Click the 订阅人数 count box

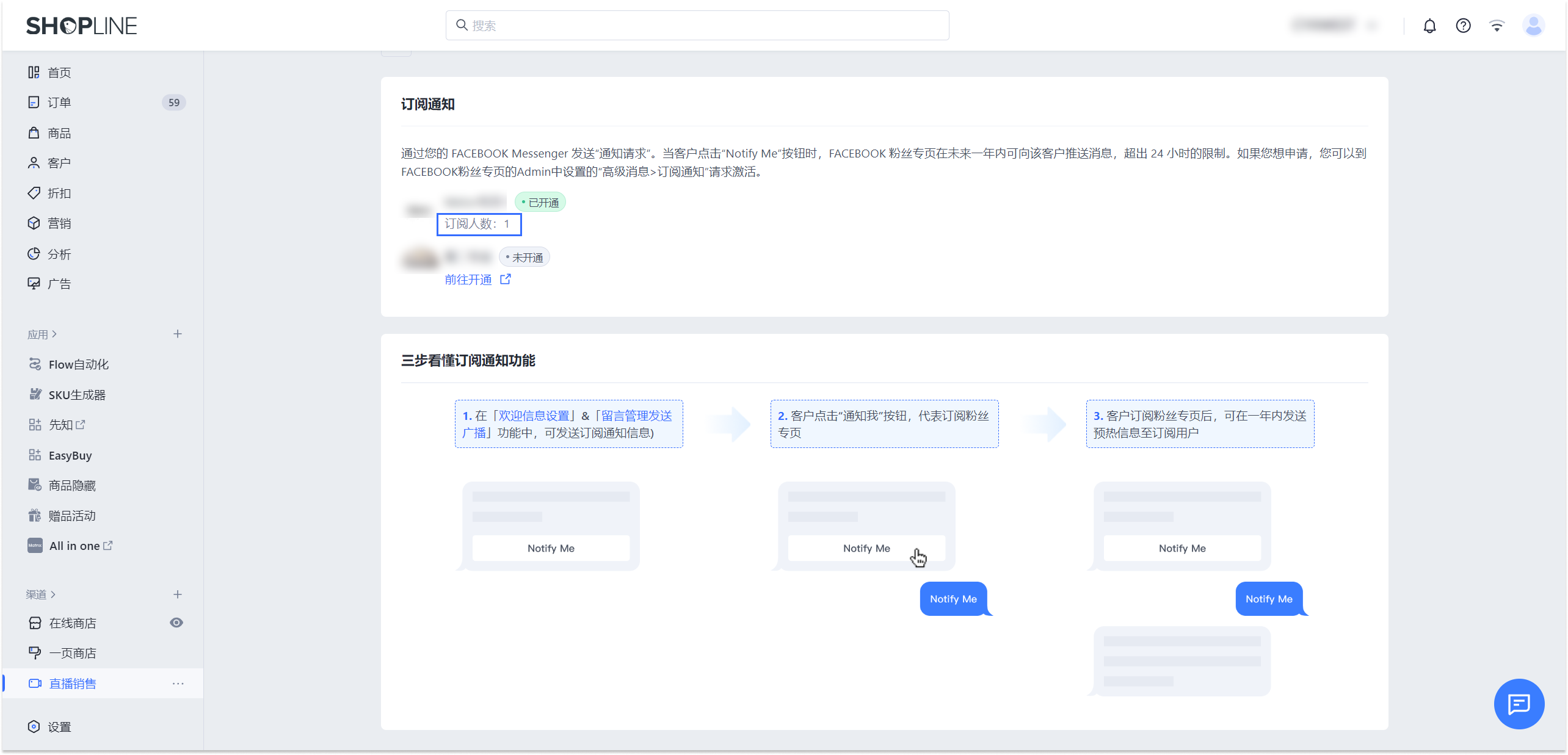pos(479,224)
